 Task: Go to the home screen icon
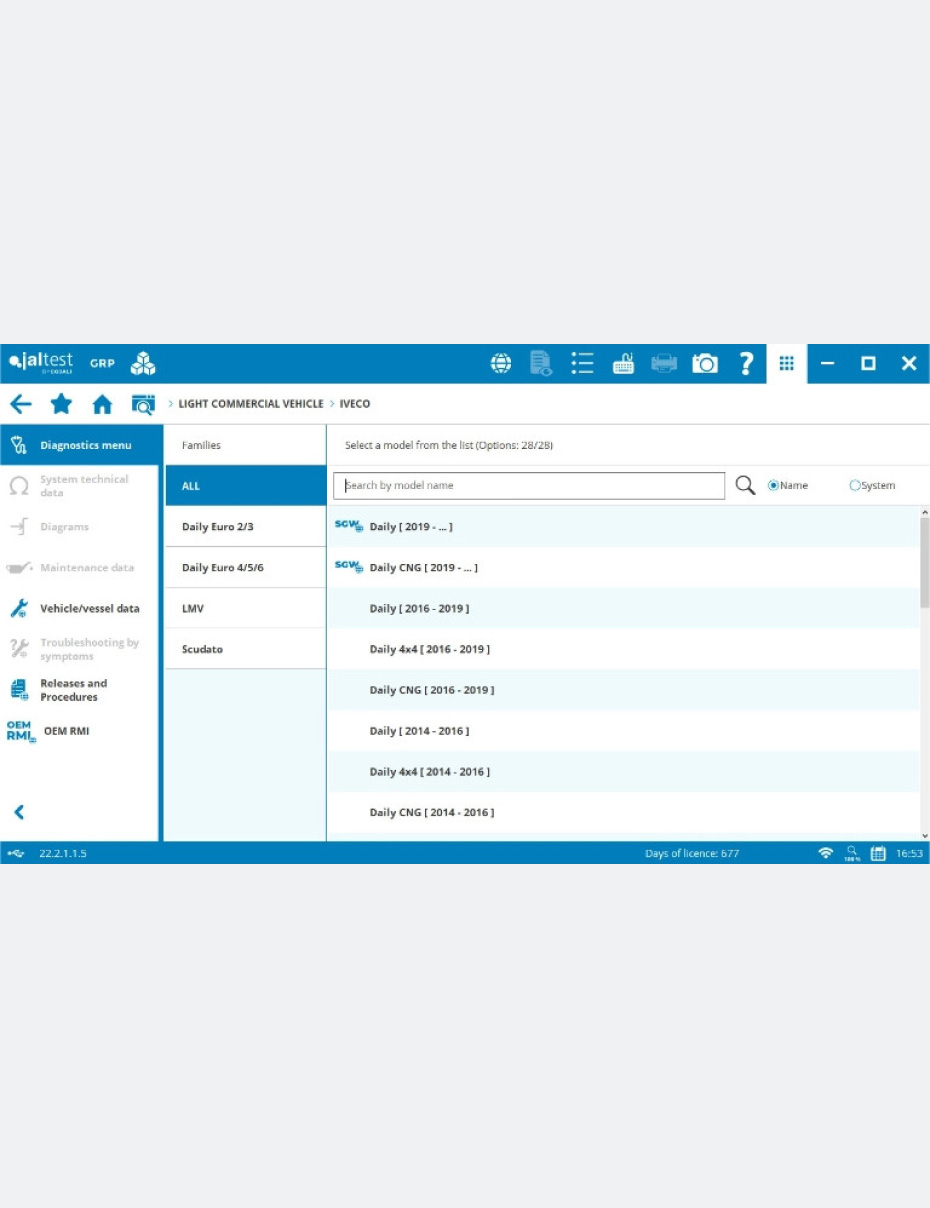(x=102, y=404)
